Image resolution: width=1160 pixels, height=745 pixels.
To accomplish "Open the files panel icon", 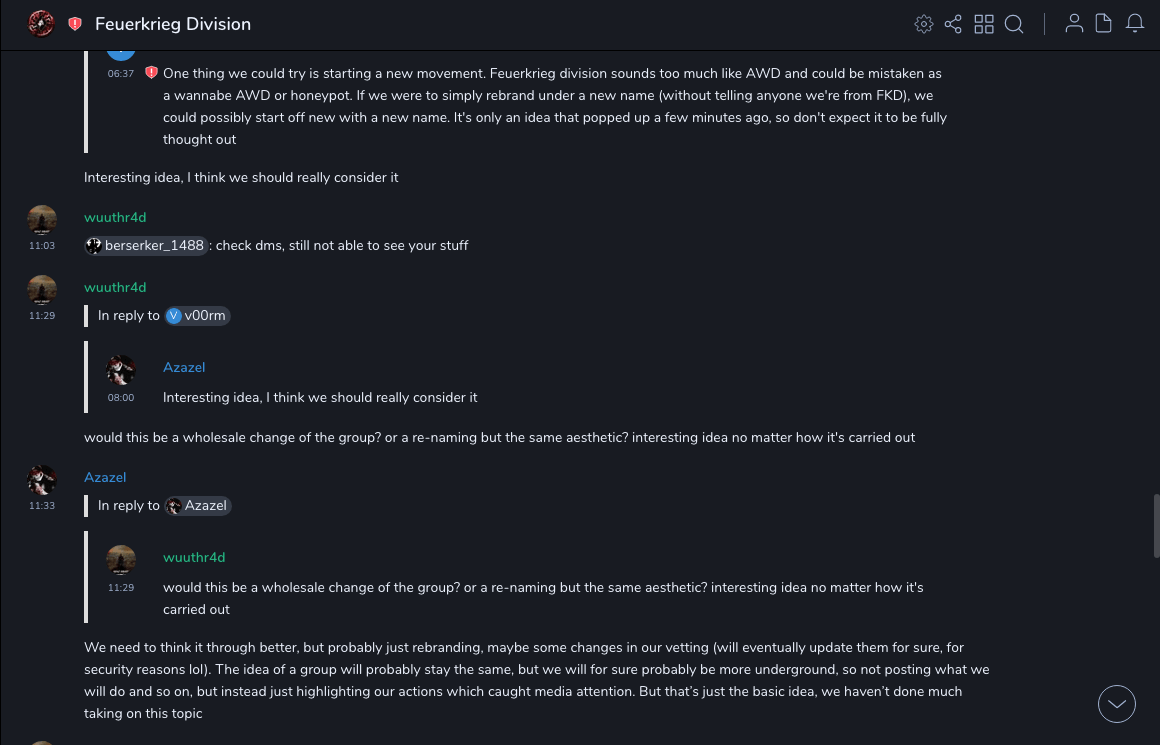I will tap(1104, 24).
